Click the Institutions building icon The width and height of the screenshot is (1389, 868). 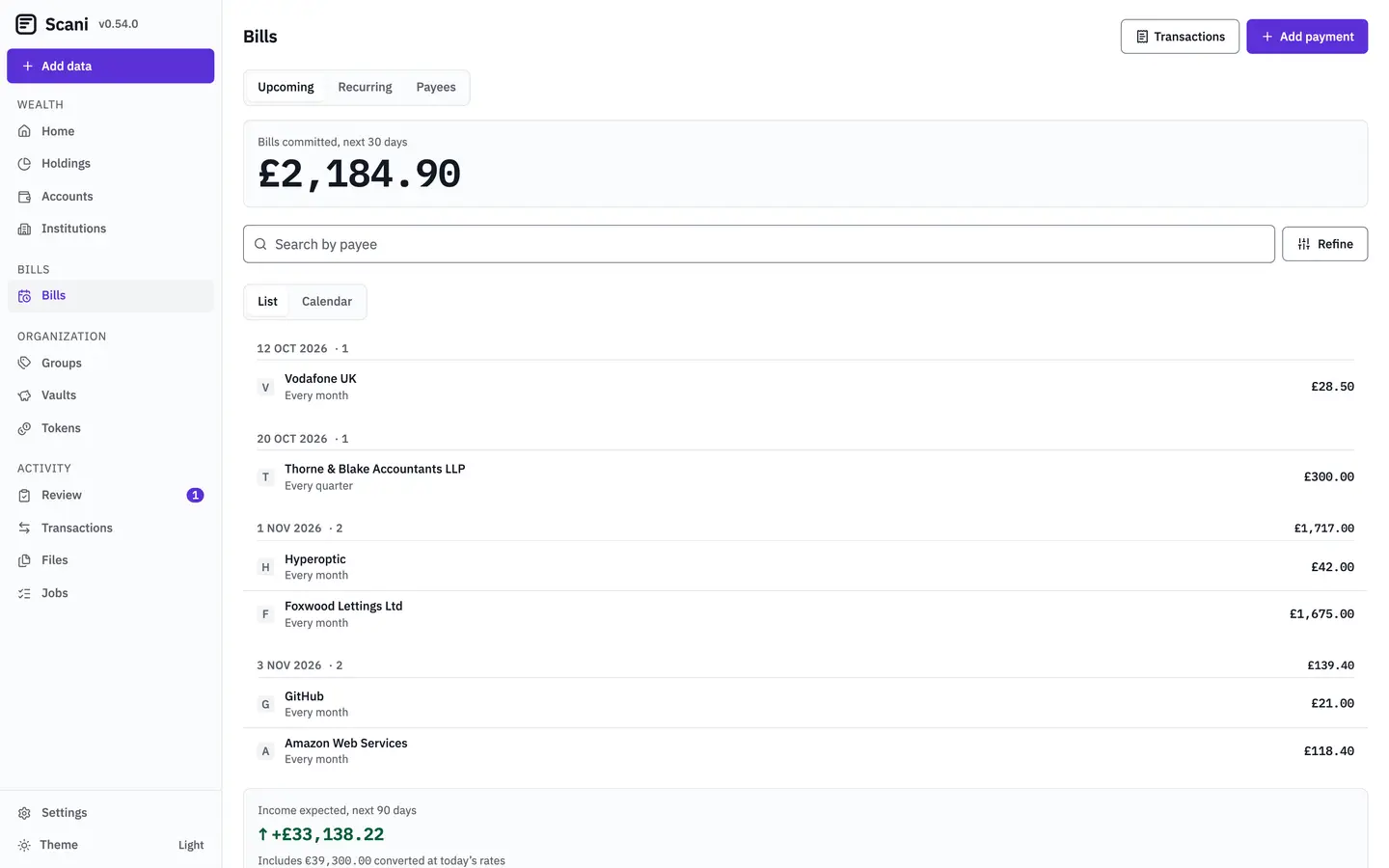coord(24,229)
